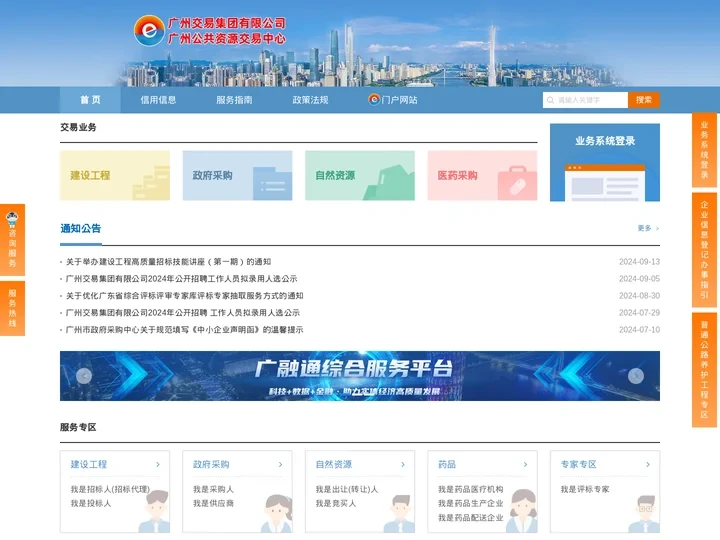Viewport: 720px width, 540px height.
Task: Click the 药品 heading in 服务专区
Action: coord(447,465)
